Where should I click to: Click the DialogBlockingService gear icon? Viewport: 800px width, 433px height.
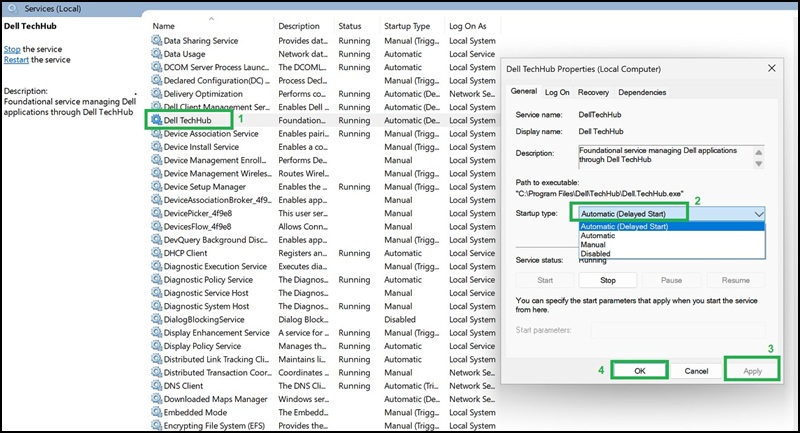[157, 319]
